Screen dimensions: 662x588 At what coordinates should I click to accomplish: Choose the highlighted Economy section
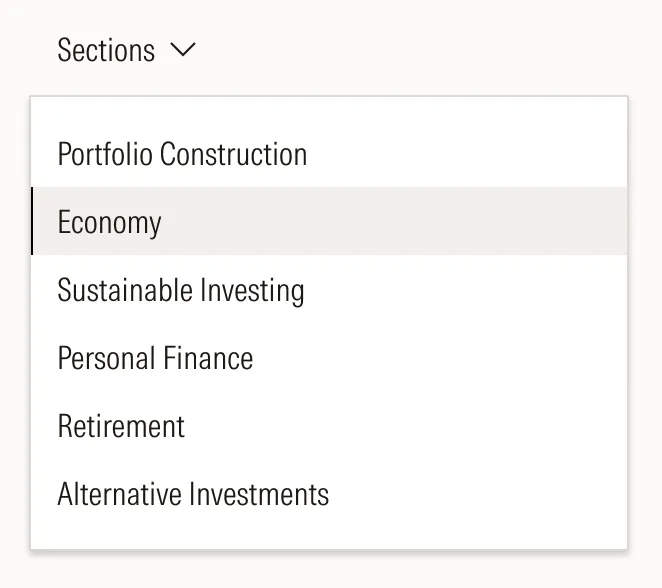[x=110, y=221]
